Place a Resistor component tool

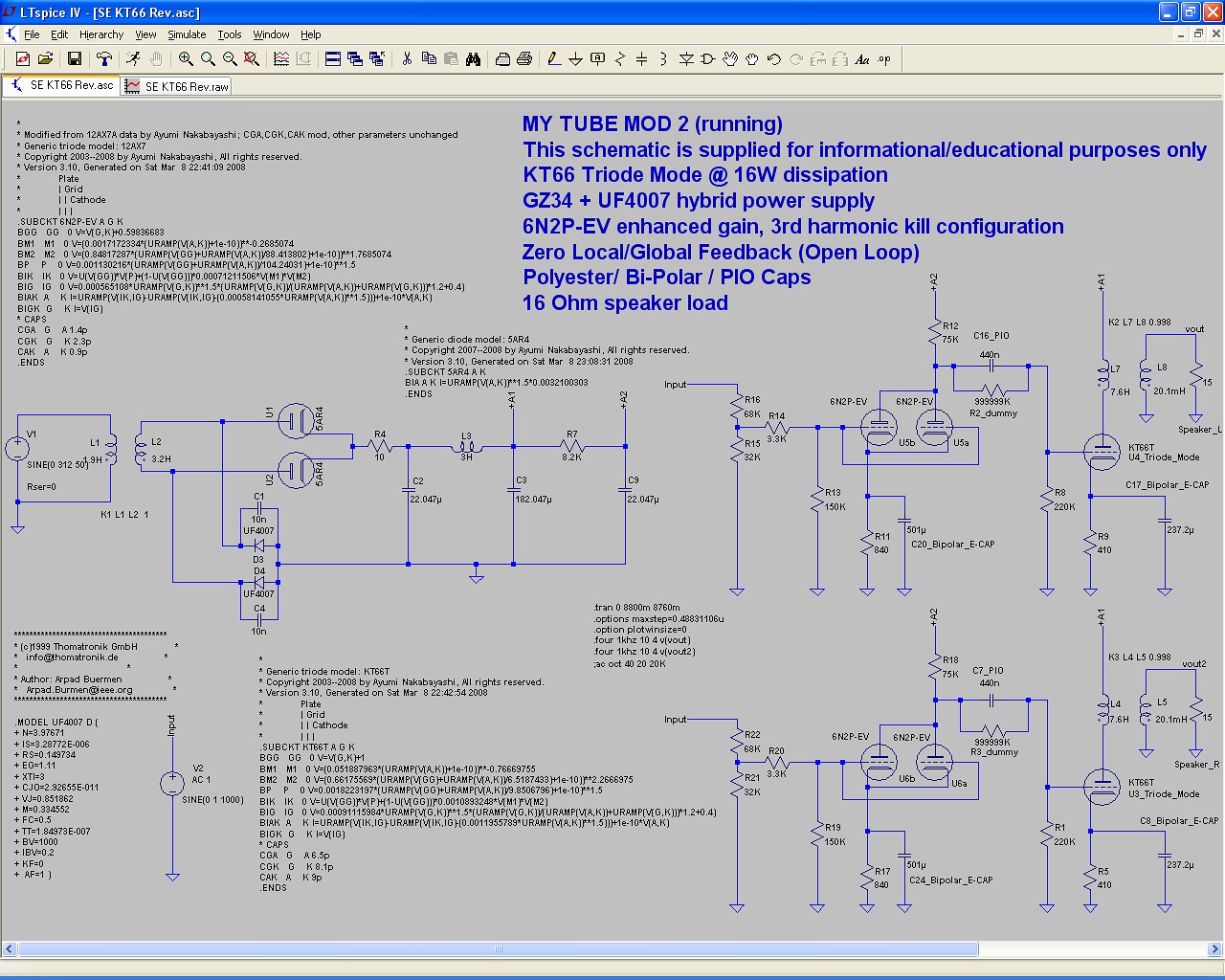tap(620, 59)
